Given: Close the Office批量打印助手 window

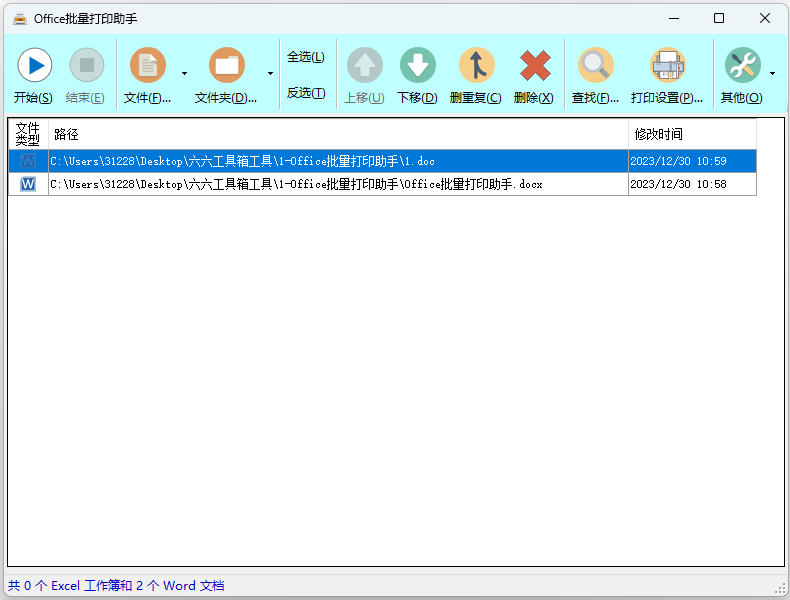Looking at the screenshot, I should coord(765,19).
